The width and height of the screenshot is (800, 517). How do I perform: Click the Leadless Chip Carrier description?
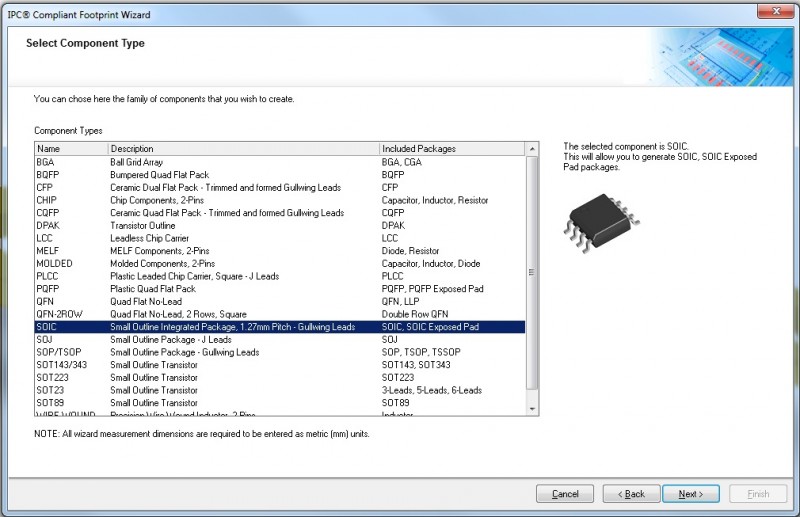pyautogui.click(x=149, y=238)
